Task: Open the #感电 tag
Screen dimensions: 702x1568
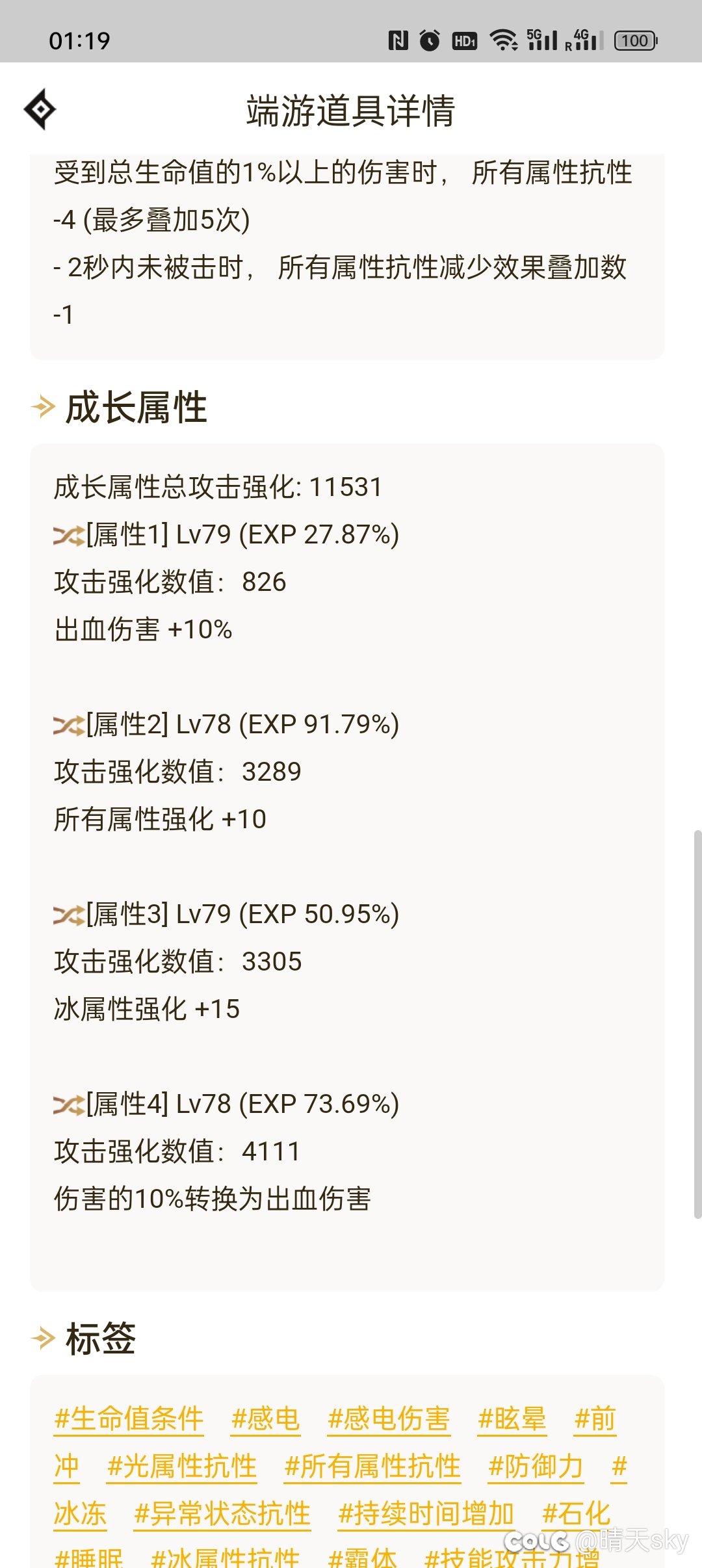Action: tap(265, 1419)
